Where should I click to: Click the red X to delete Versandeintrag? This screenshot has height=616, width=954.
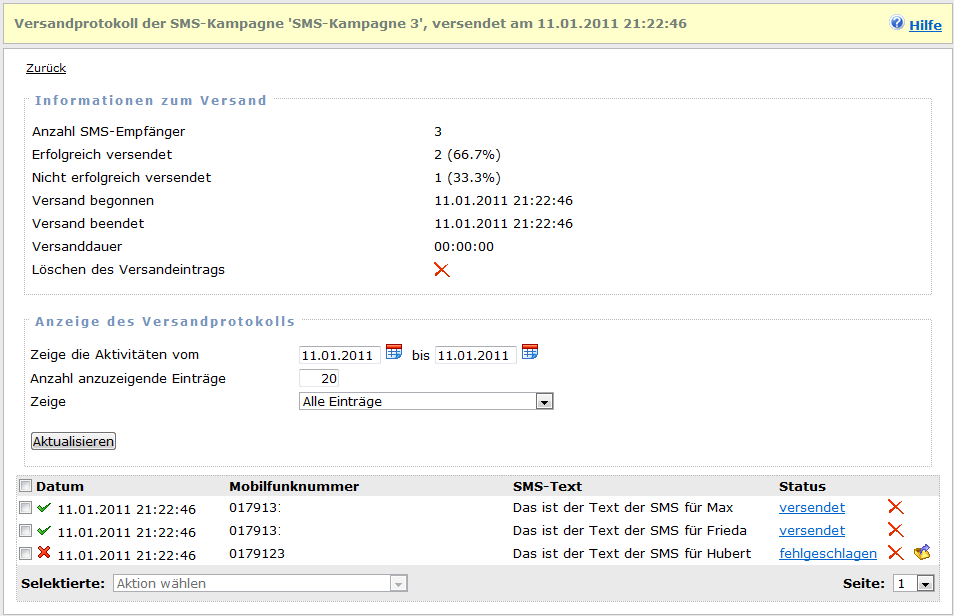pyautogui.click(x=441, y=270)
